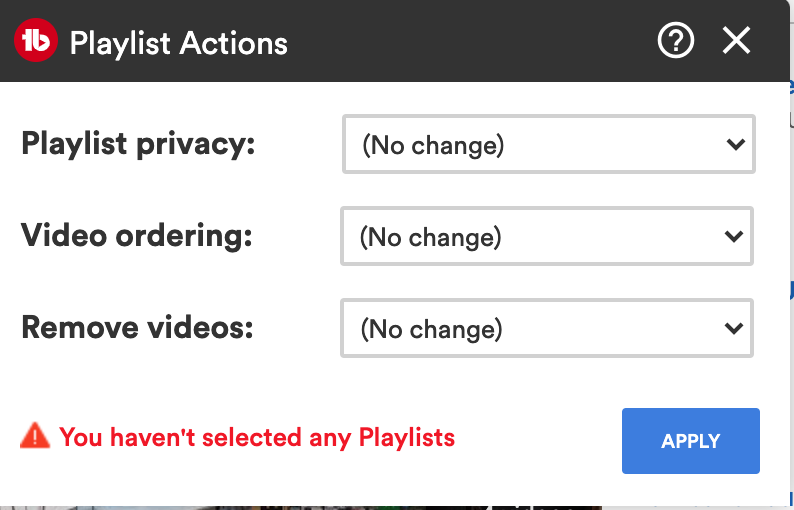
Task: Click "(No change)" text in Remove videos
Action: (431, 330)
